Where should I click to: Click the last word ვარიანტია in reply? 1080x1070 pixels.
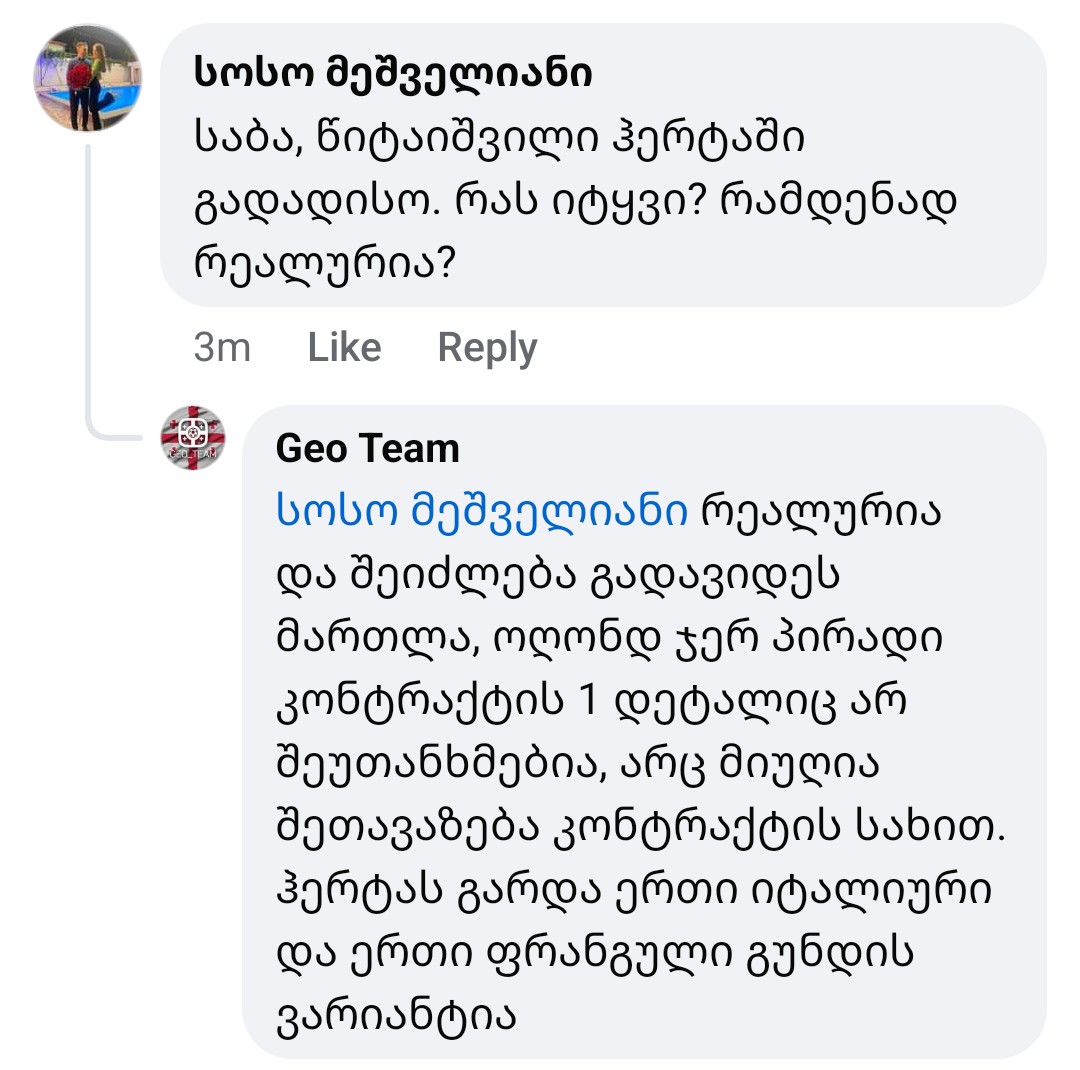[x=395, y=1016]
